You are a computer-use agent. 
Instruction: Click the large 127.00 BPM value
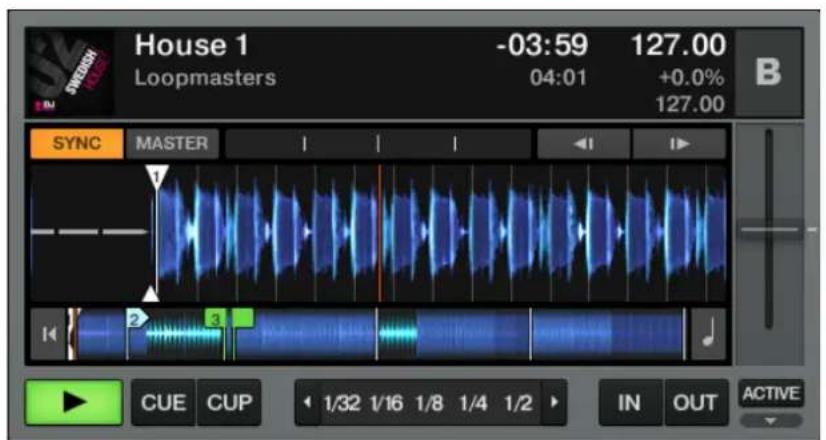[x=678, y=45]
